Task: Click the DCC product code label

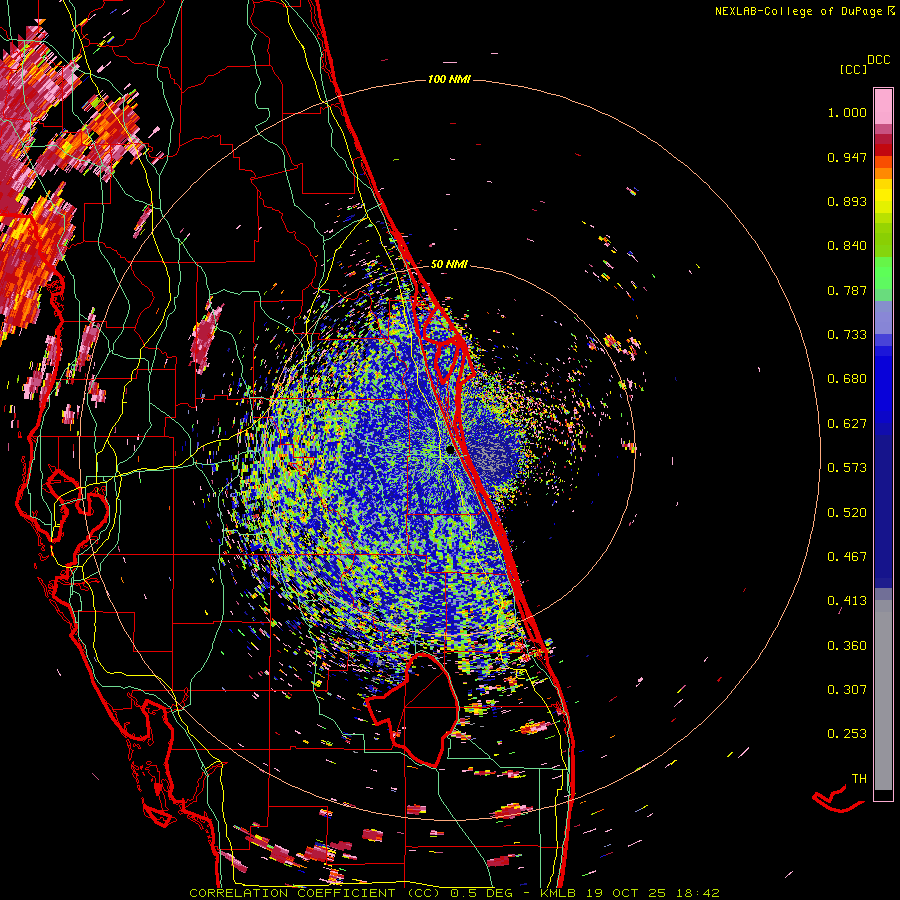Action: (x=878, y=60)
